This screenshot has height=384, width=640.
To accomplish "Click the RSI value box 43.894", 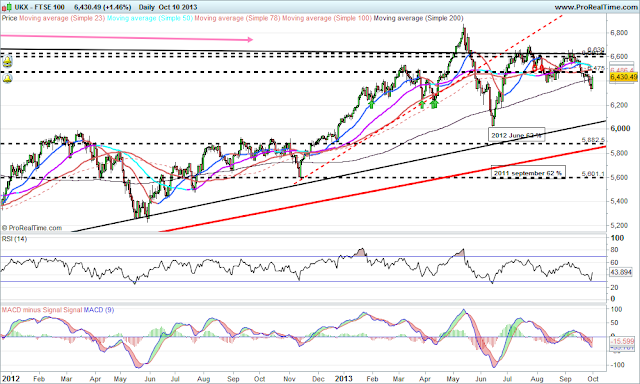I will (x=622, y=272).
